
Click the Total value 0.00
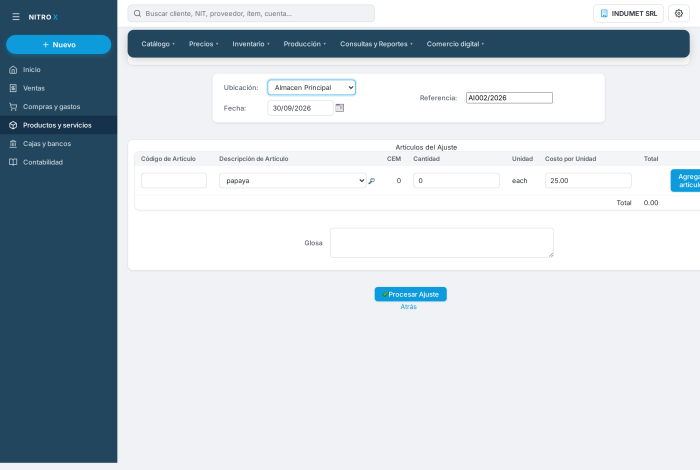pos(651,203)
